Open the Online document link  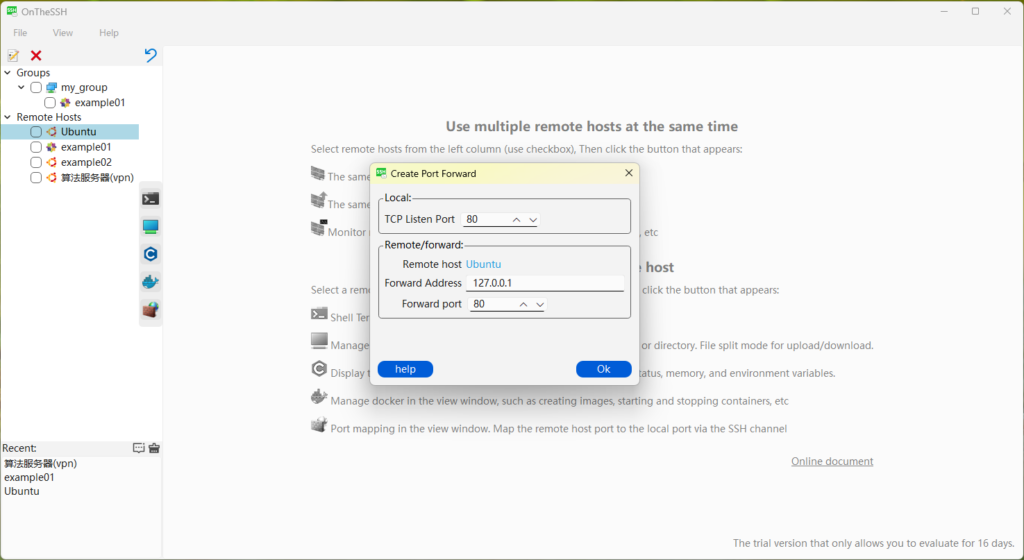coord(832,461)
